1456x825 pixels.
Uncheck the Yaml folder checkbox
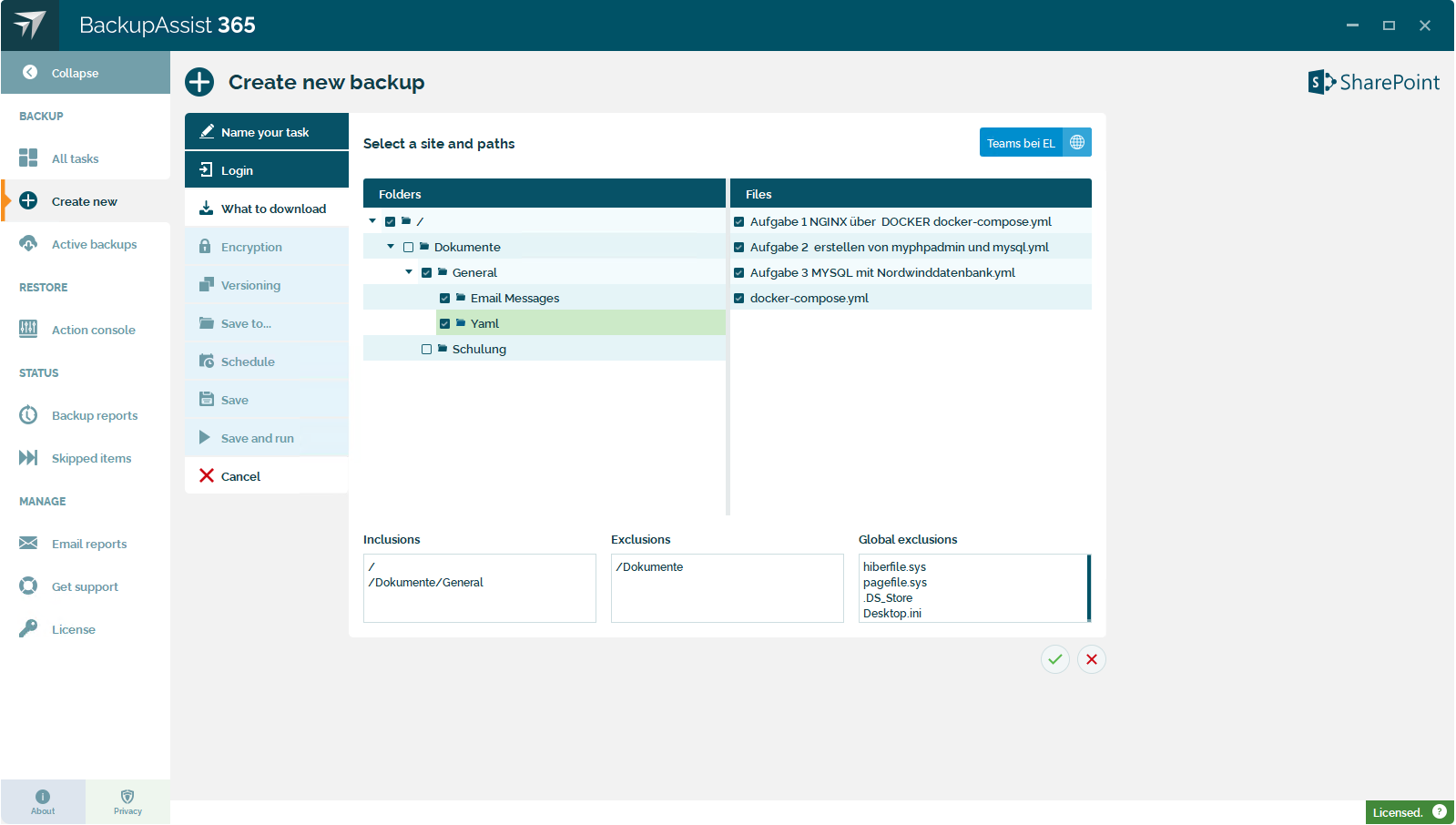click(445, 323)
